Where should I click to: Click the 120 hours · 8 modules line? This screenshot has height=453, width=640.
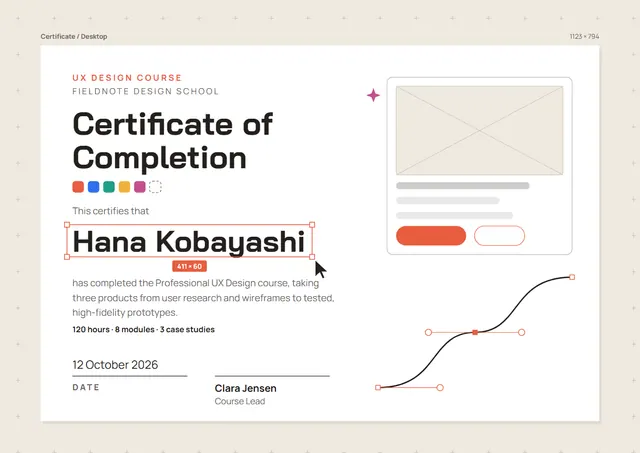(x=144, y=329)
